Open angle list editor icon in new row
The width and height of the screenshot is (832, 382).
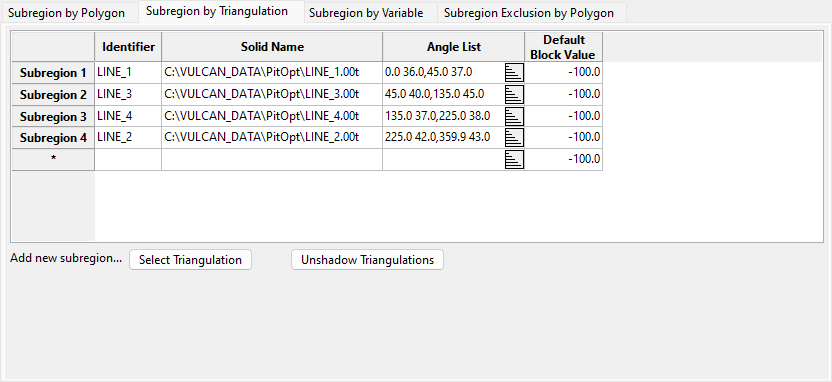point(514,159)
